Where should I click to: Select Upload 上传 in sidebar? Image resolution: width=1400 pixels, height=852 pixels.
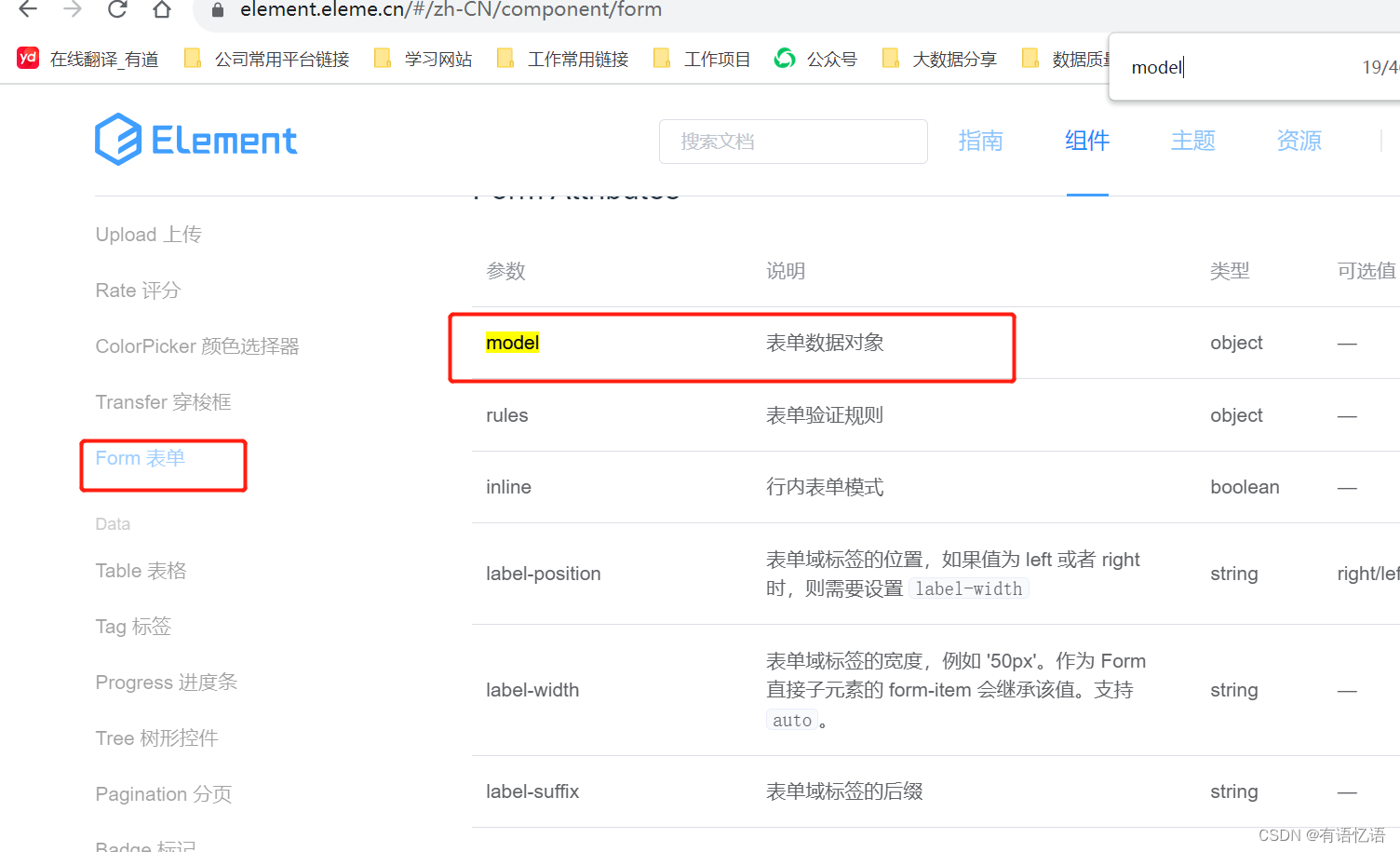[x=148, y=235]
